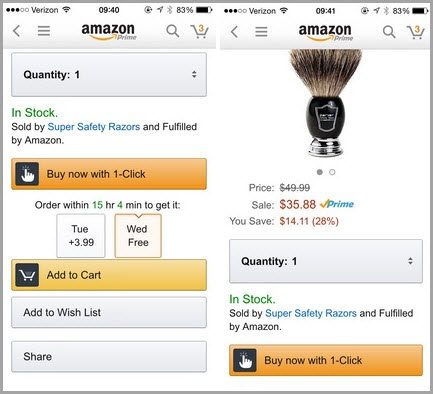Tap the Share button
Screen dimensions: 433x394
pos(109,357)
